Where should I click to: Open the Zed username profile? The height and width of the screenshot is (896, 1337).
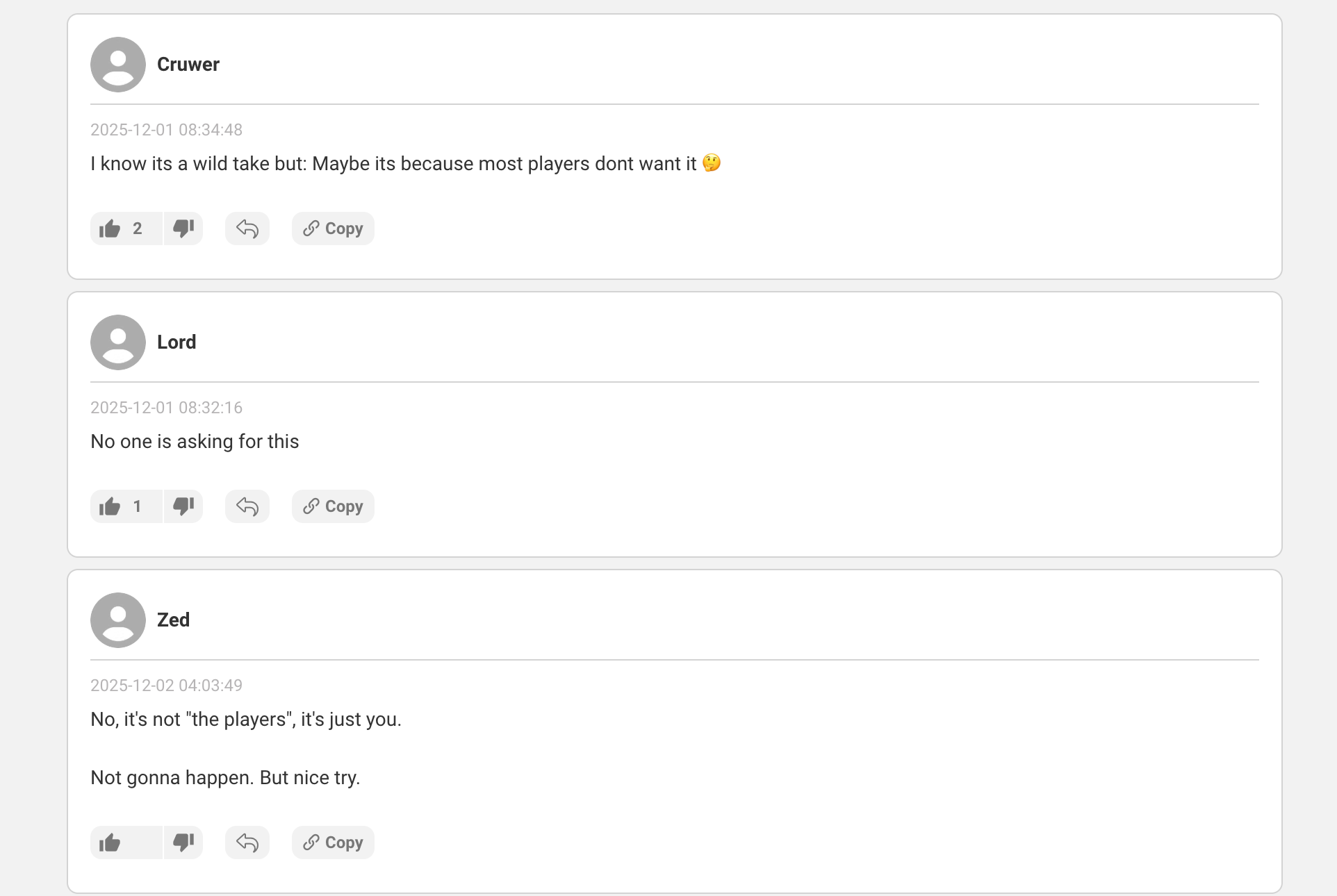tap(173, 620)
